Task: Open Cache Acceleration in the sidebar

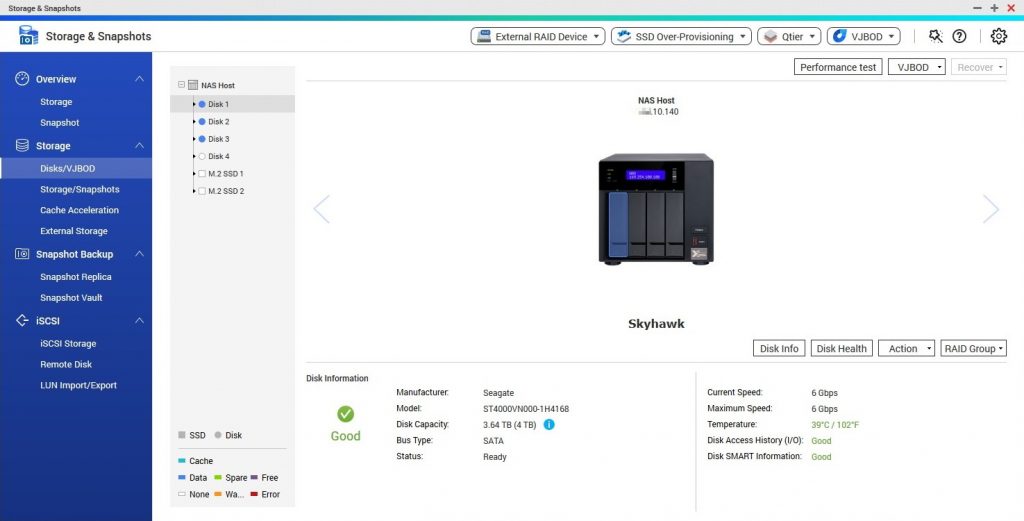Action: coord(80,210)
